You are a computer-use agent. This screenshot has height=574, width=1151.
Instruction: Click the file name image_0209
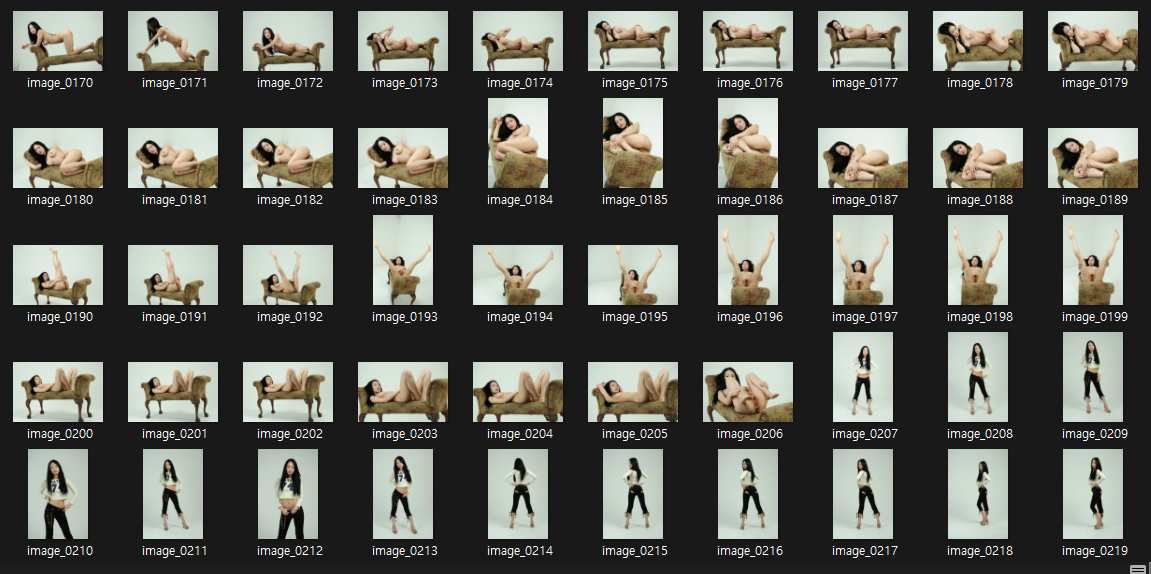[x=1094, y=434]
